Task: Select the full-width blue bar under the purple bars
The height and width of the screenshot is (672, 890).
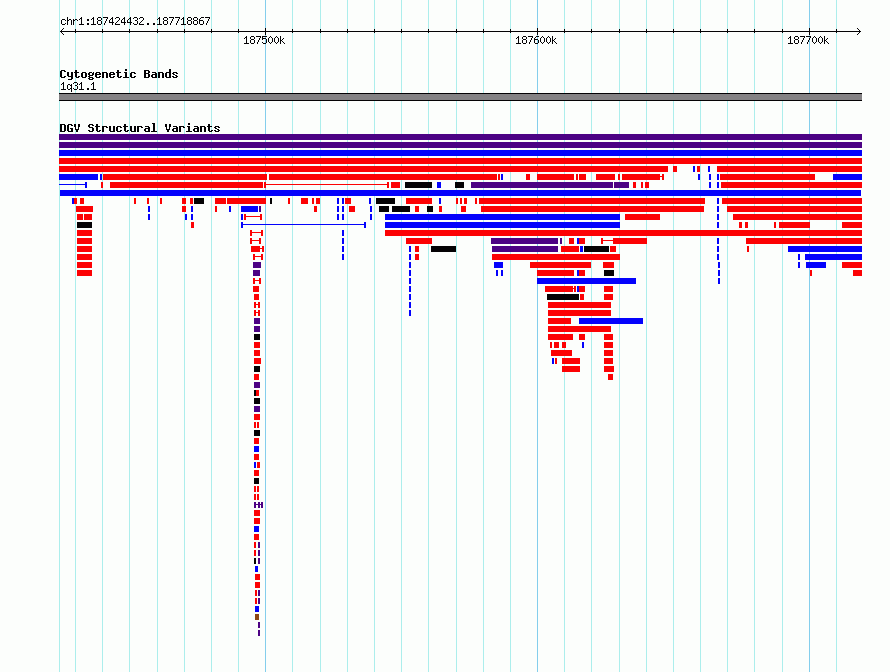Action: (460, 153)
